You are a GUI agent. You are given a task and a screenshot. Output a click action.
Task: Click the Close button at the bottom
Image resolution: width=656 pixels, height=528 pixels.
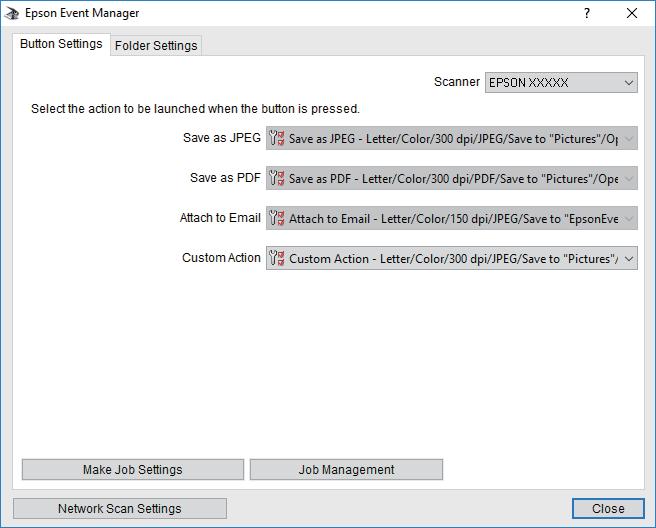click(608, 508)
